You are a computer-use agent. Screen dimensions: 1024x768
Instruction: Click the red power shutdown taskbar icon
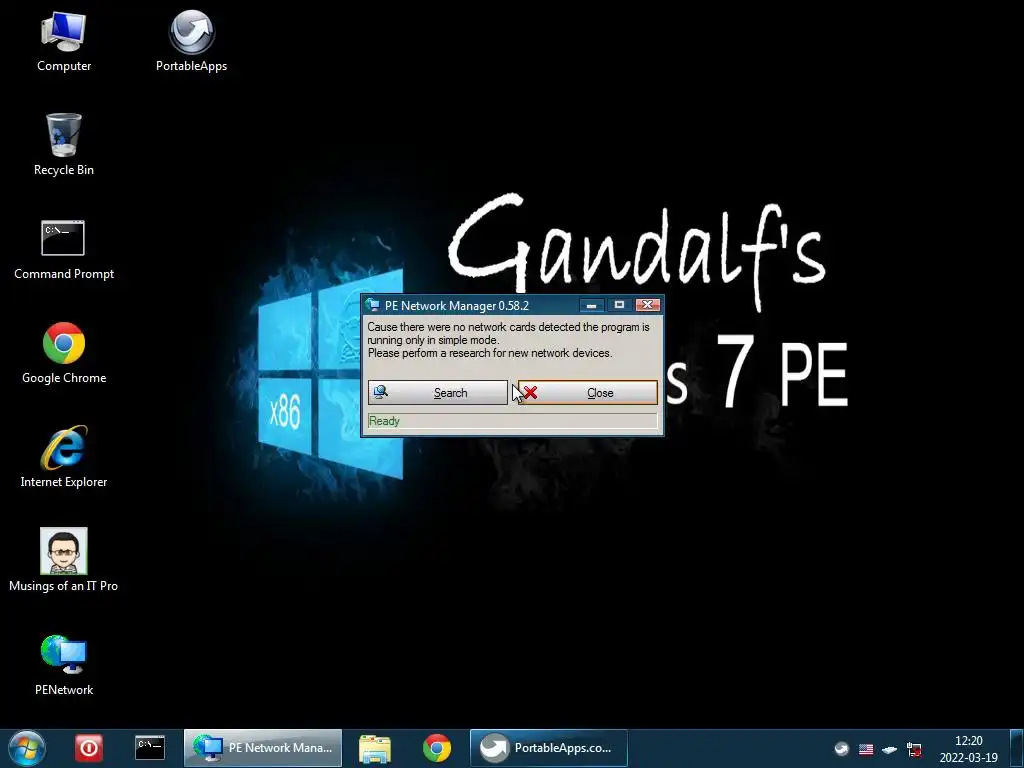click(x=89, y=748)
